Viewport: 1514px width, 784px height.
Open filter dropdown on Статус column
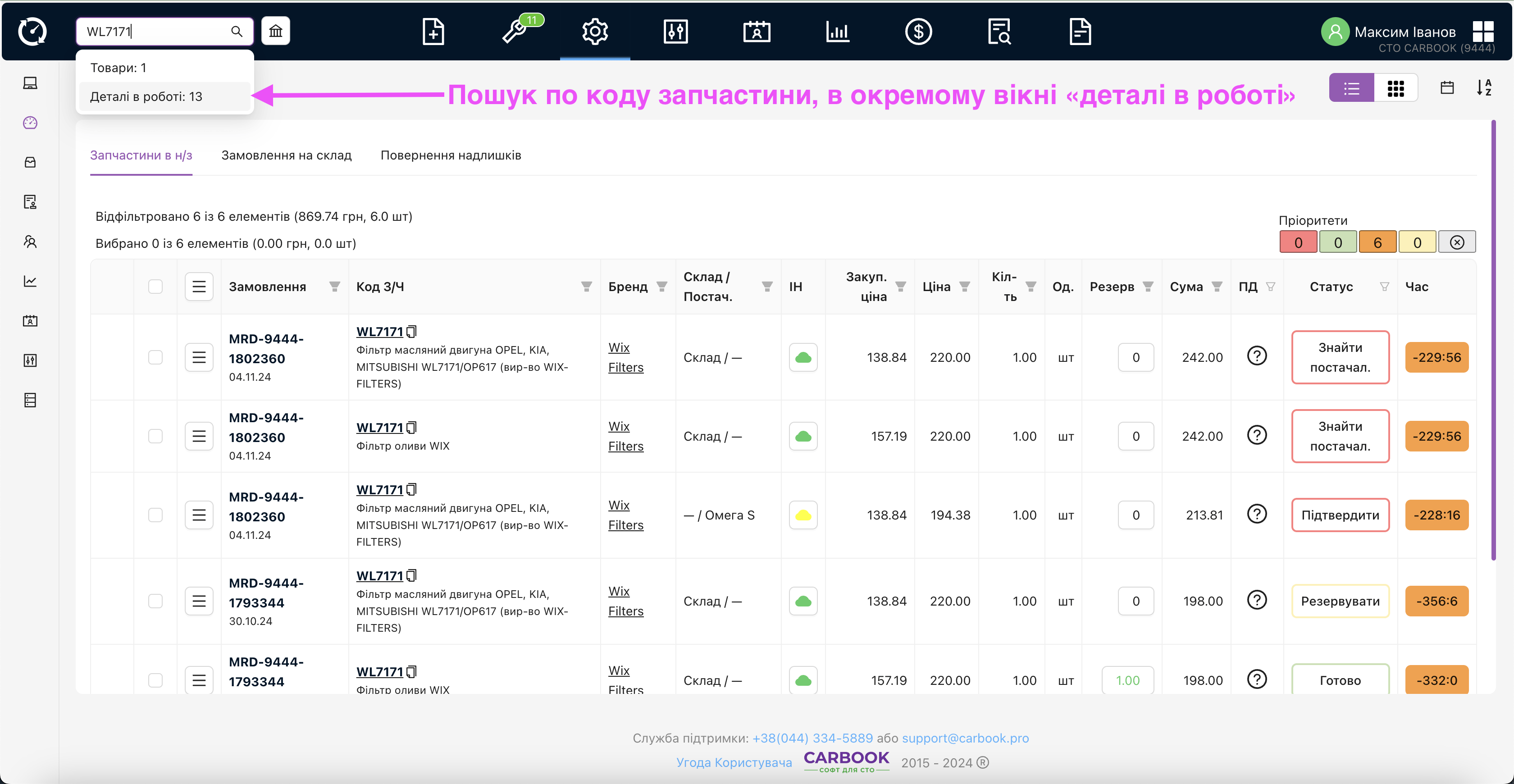[1384, 287]
